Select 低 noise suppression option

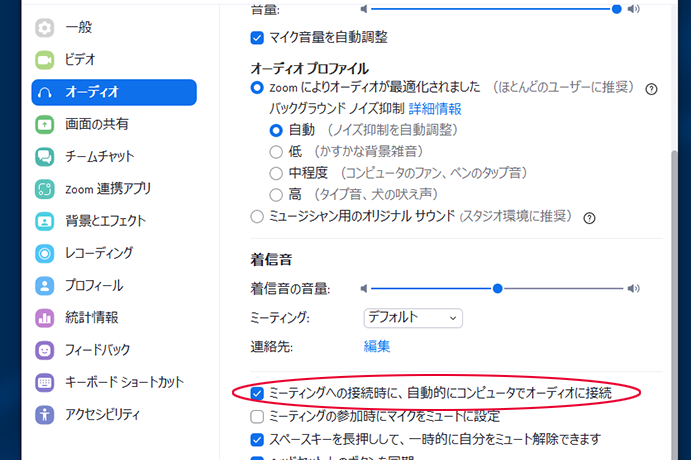pos(276,152)
